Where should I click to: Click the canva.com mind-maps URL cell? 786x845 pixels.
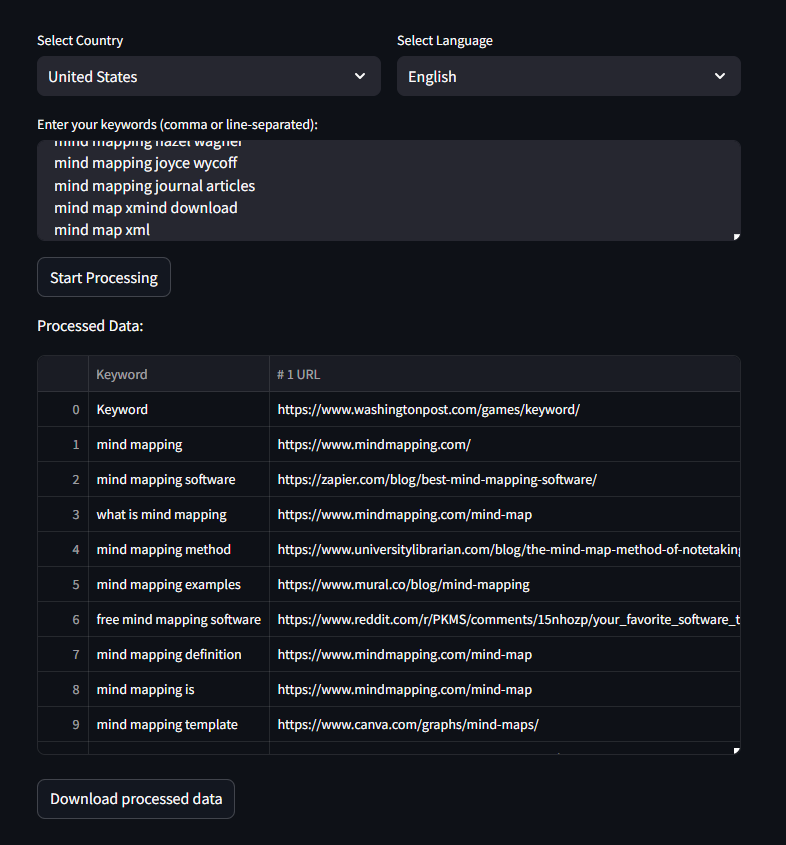tap(408, 724)
